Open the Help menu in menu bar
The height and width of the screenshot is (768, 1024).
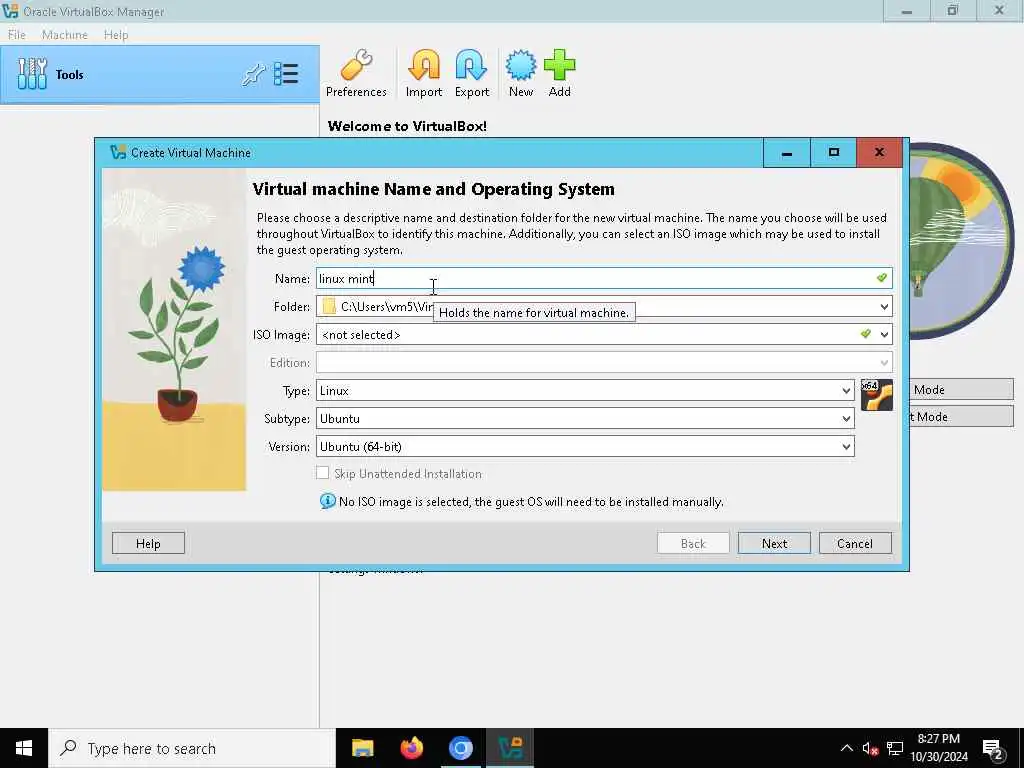coord(116,35)
